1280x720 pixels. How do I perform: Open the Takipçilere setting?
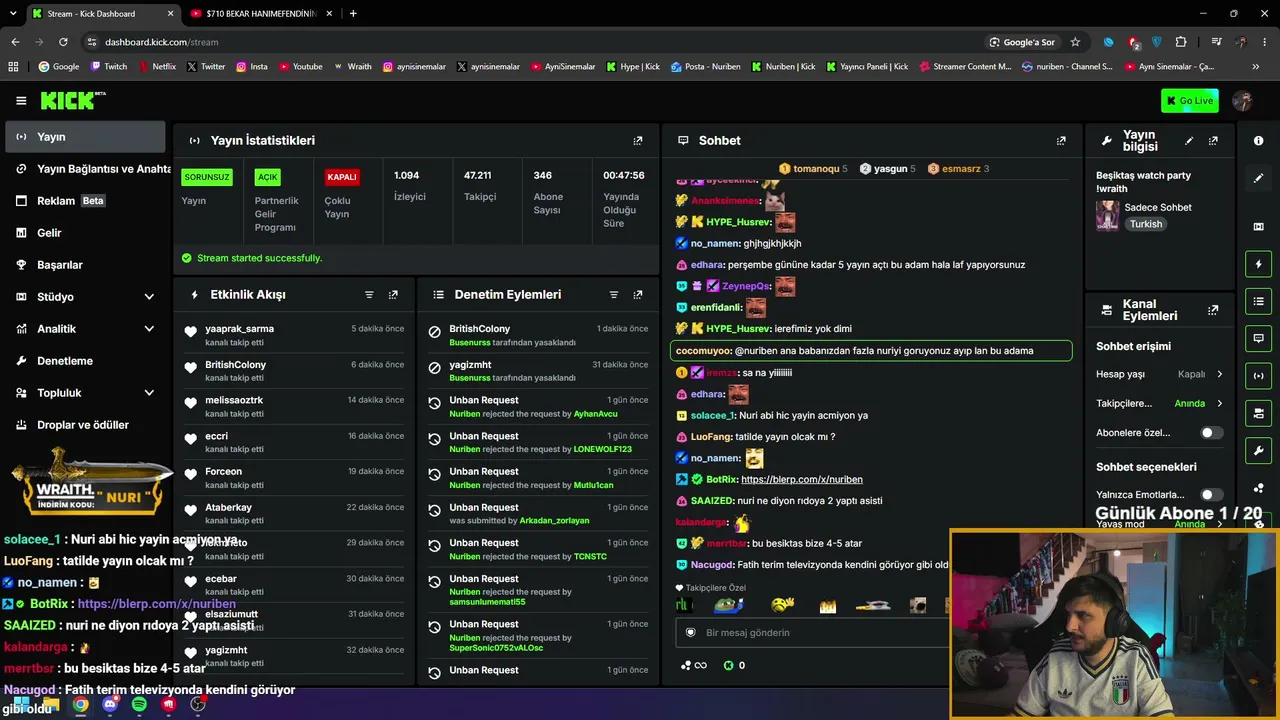pos(1160,404)
